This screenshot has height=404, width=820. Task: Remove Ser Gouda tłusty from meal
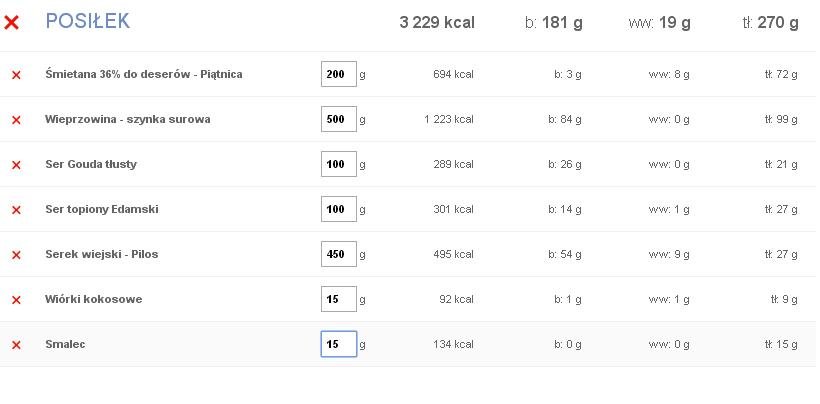[x=16, y=165]
